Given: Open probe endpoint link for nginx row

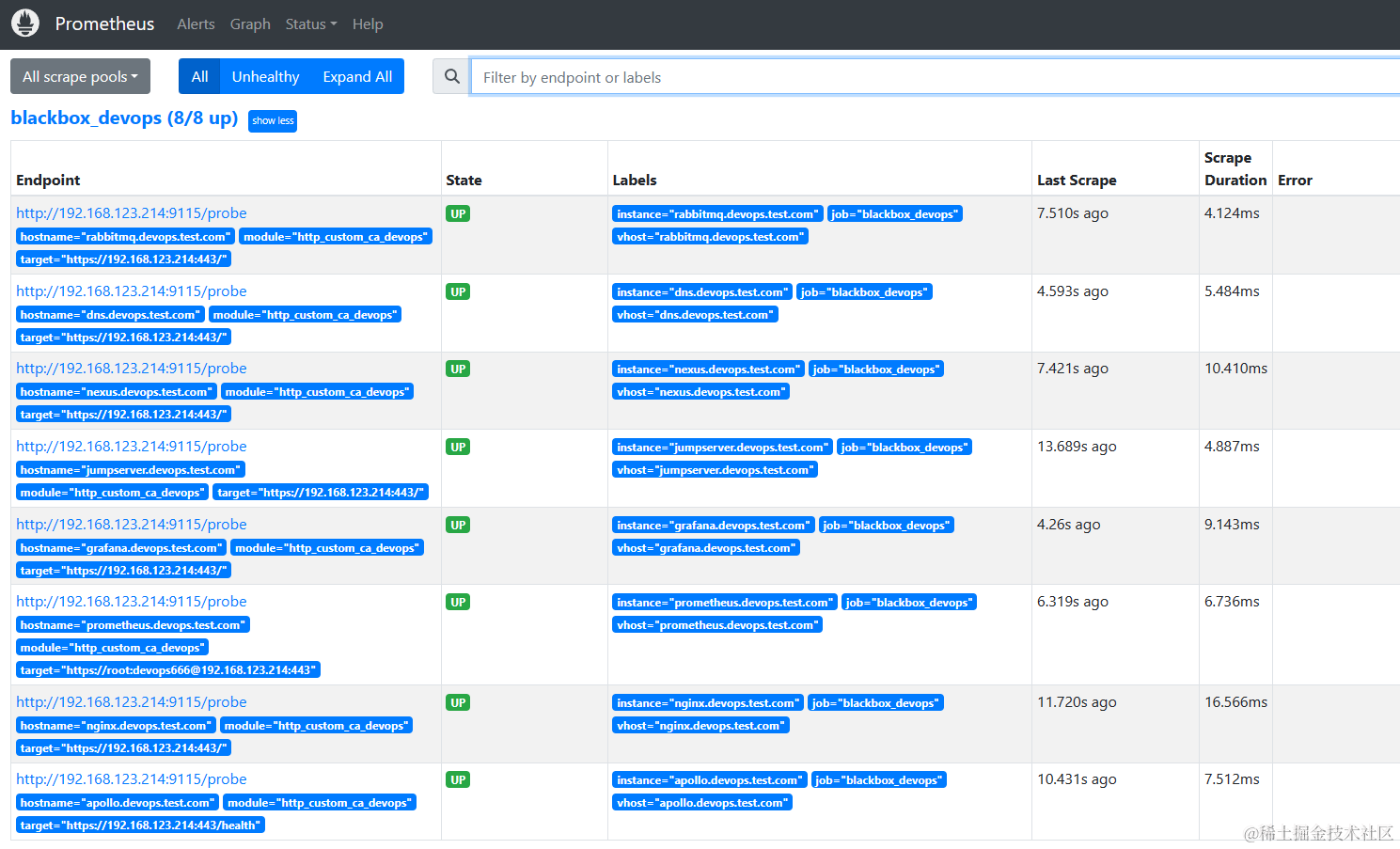Looking at the screenshot, I should [132, 702].
